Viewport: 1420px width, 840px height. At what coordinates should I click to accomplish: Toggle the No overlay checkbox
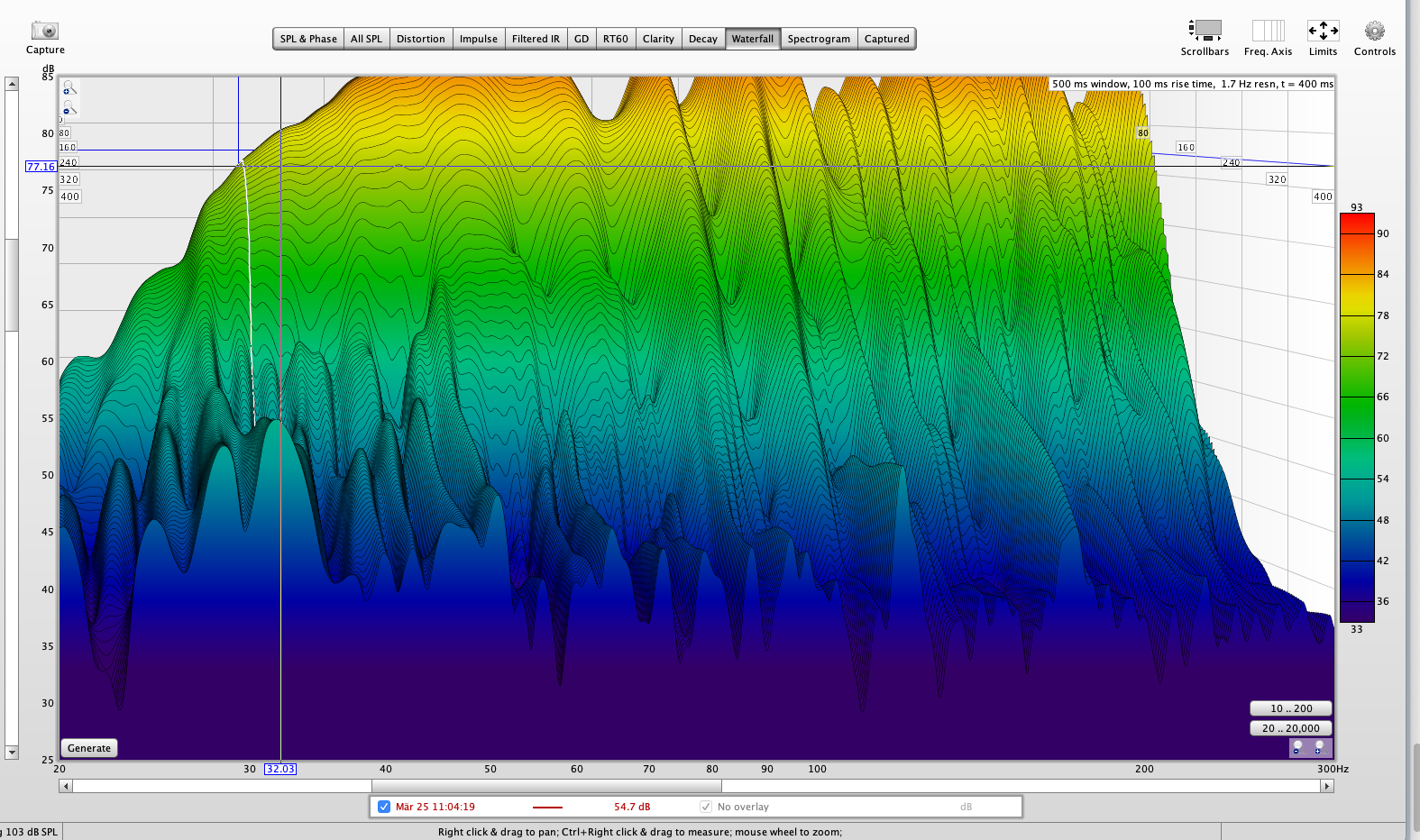(706, 807)
